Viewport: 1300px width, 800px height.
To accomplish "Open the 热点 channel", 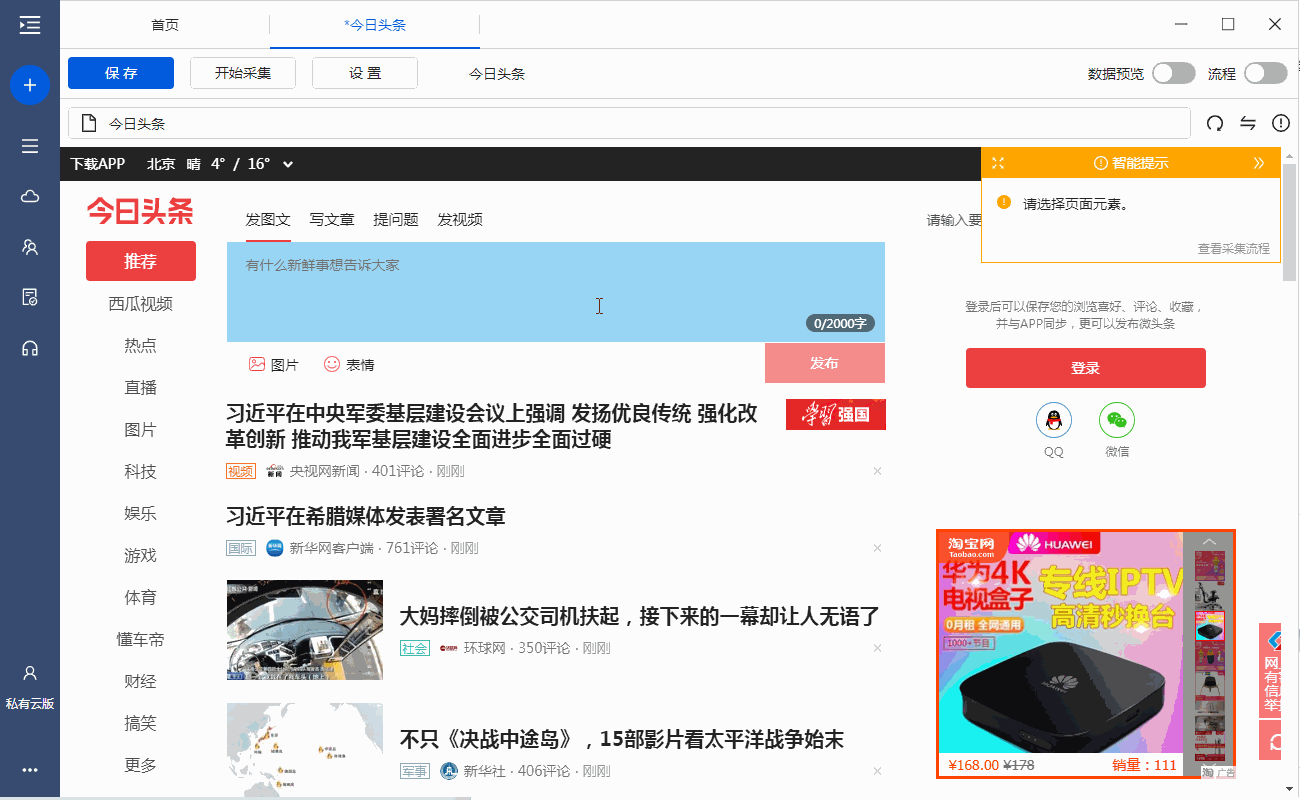I will (x=141, y=346).
